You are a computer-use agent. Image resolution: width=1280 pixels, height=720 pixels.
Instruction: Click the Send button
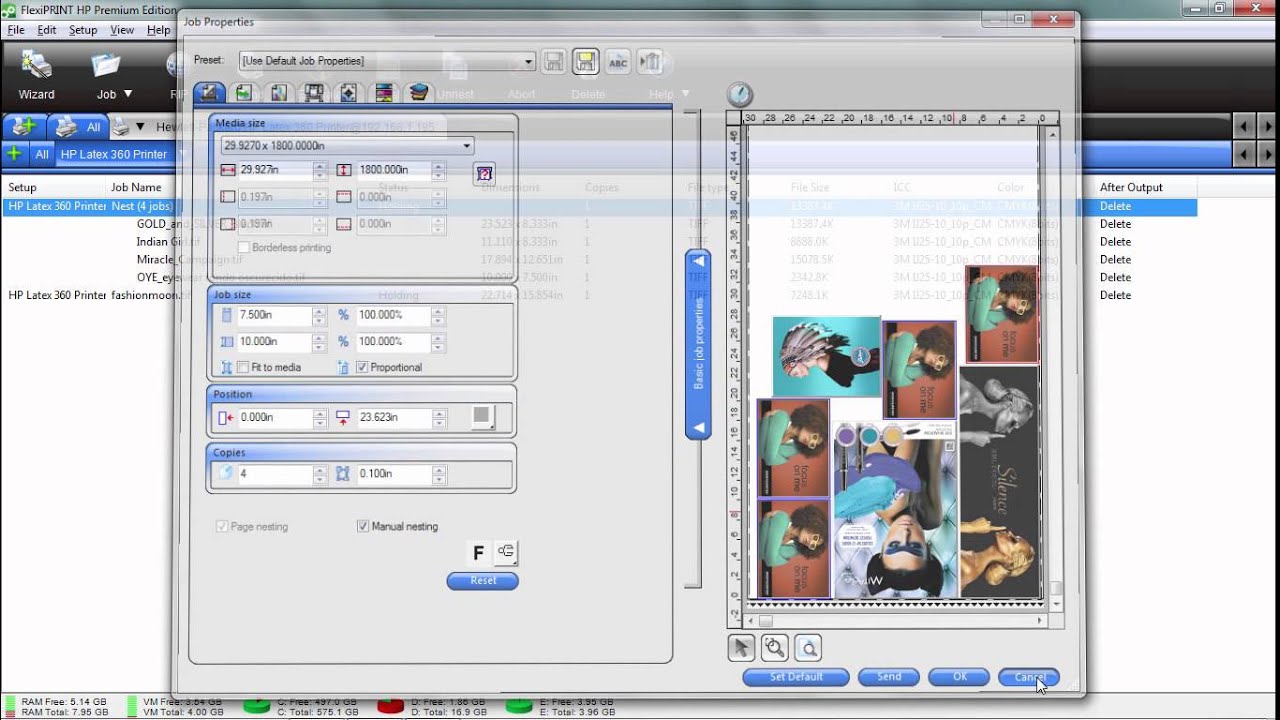click(889, 677)
